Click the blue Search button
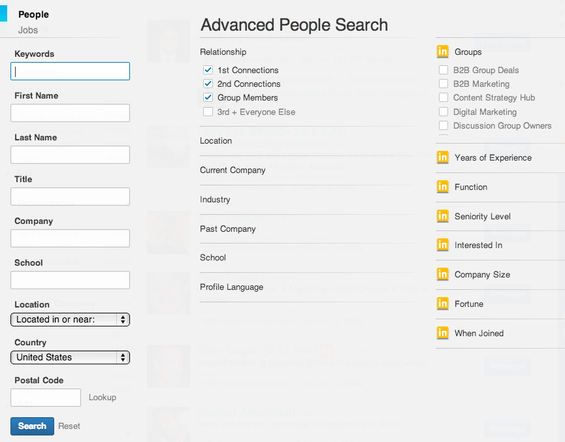Screen dimensions: 565x442 pos(32,426)
